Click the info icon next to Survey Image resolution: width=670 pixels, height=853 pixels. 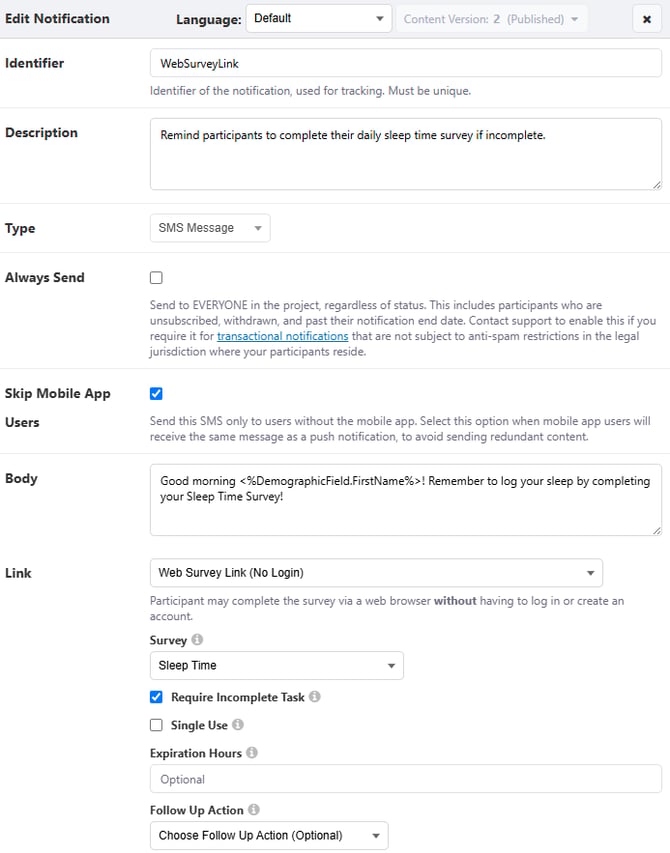pos(197,639)
